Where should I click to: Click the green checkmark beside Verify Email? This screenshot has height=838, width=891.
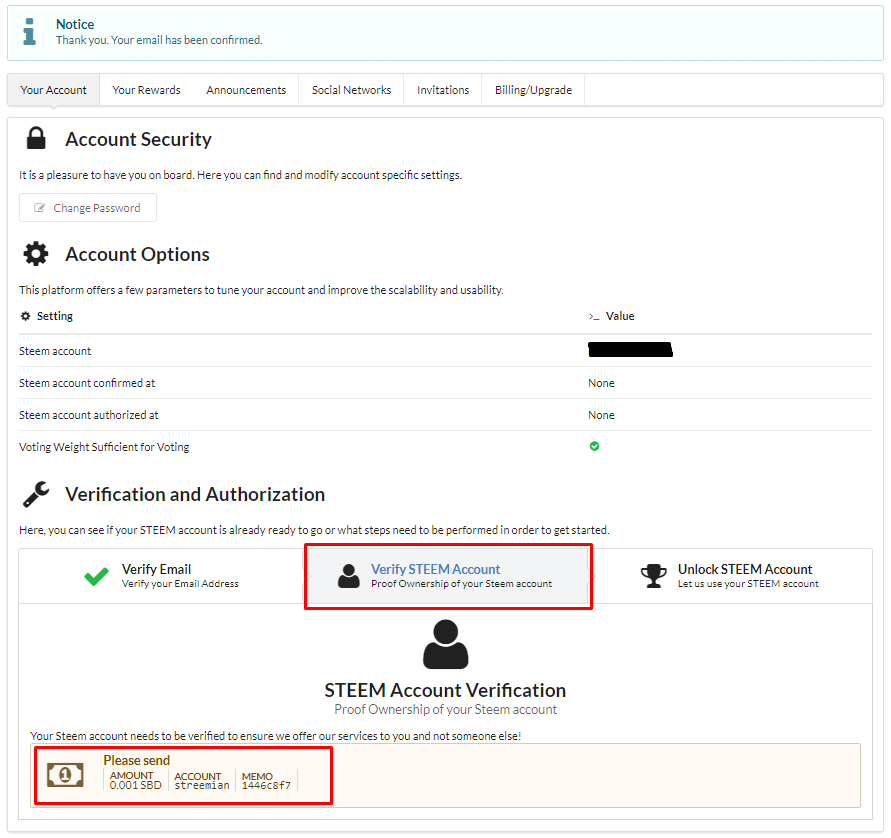pyautogui.click(x=96, y=576)
